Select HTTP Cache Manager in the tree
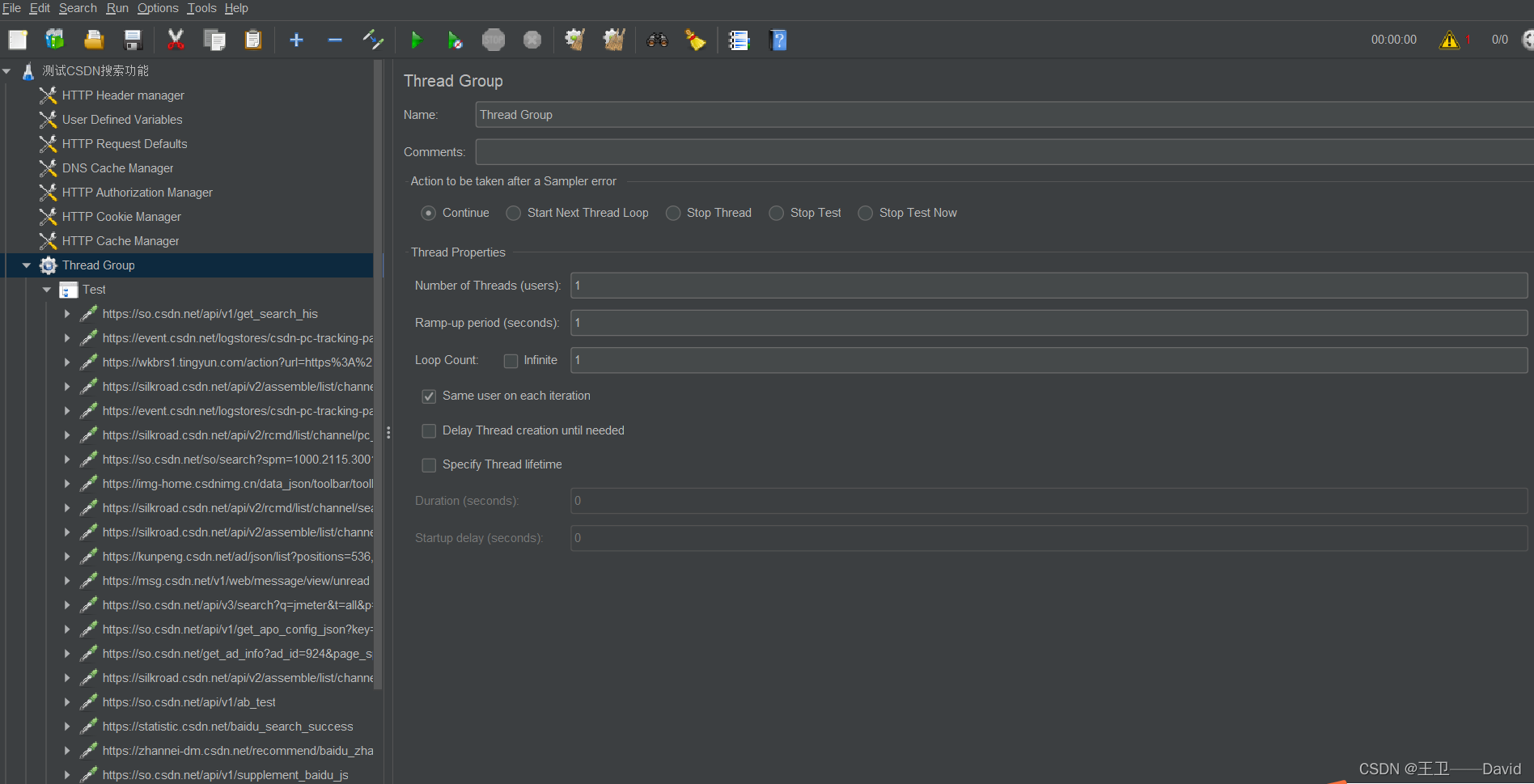 tap(121, 241)
